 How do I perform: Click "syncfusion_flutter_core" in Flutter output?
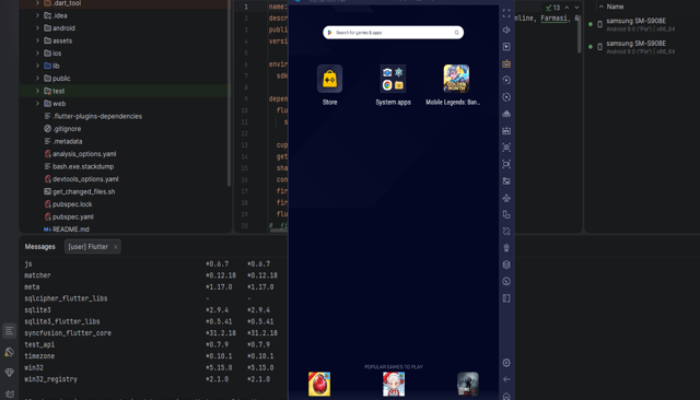click(68, 333)
